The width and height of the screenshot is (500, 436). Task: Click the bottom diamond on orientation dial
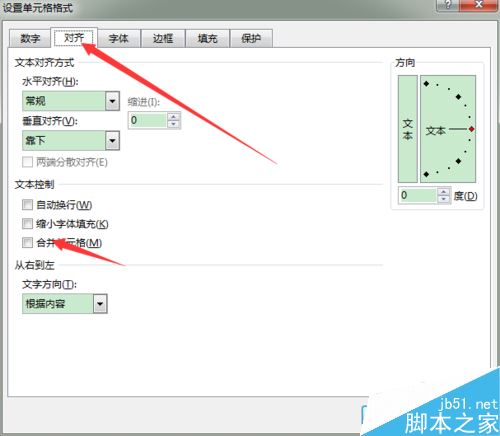point(426,174)
